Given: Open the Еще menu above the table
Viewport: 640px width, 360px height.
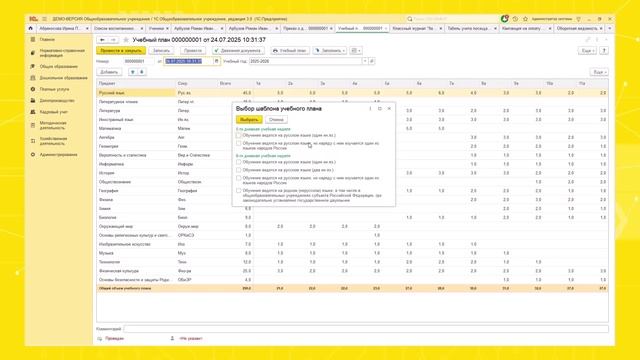Looking at the screenshot, I should 599,72.
